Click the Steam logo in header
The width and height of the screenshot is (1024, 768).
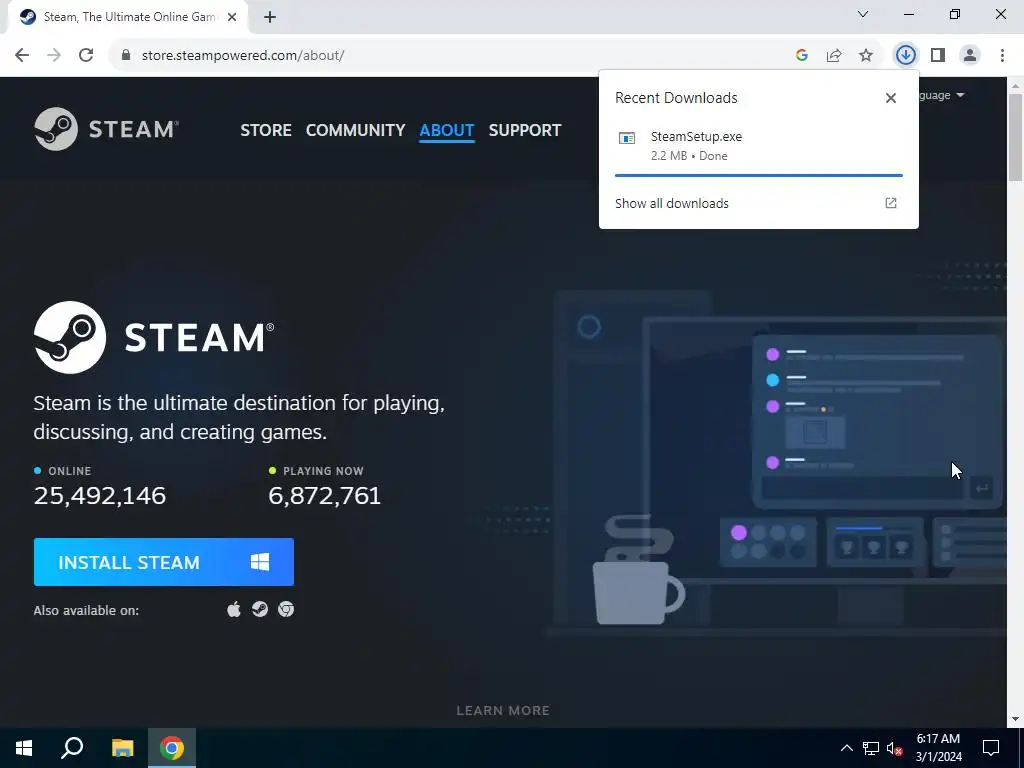click(x=106, y=129)
